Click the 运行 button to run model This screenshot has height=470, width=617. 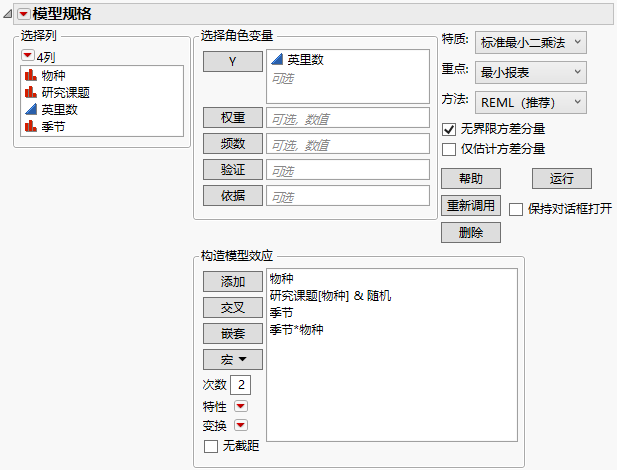(562, 179)
